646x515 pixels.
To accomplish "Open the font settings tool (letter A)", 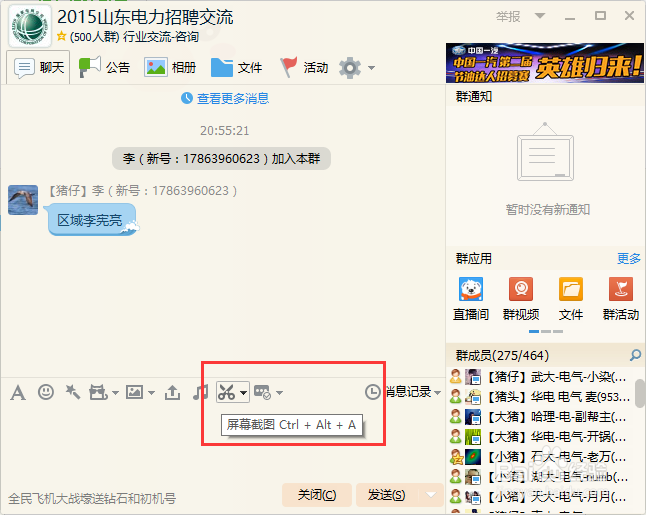I will pos(18,392).
